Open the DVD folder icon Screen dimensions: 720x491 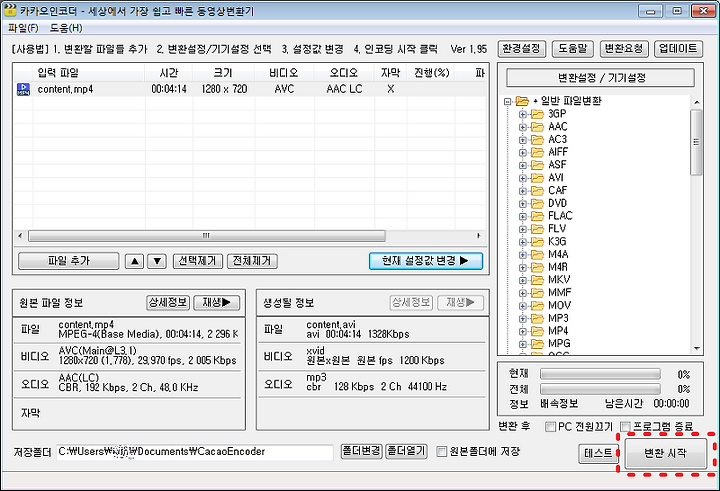[537, 203]
